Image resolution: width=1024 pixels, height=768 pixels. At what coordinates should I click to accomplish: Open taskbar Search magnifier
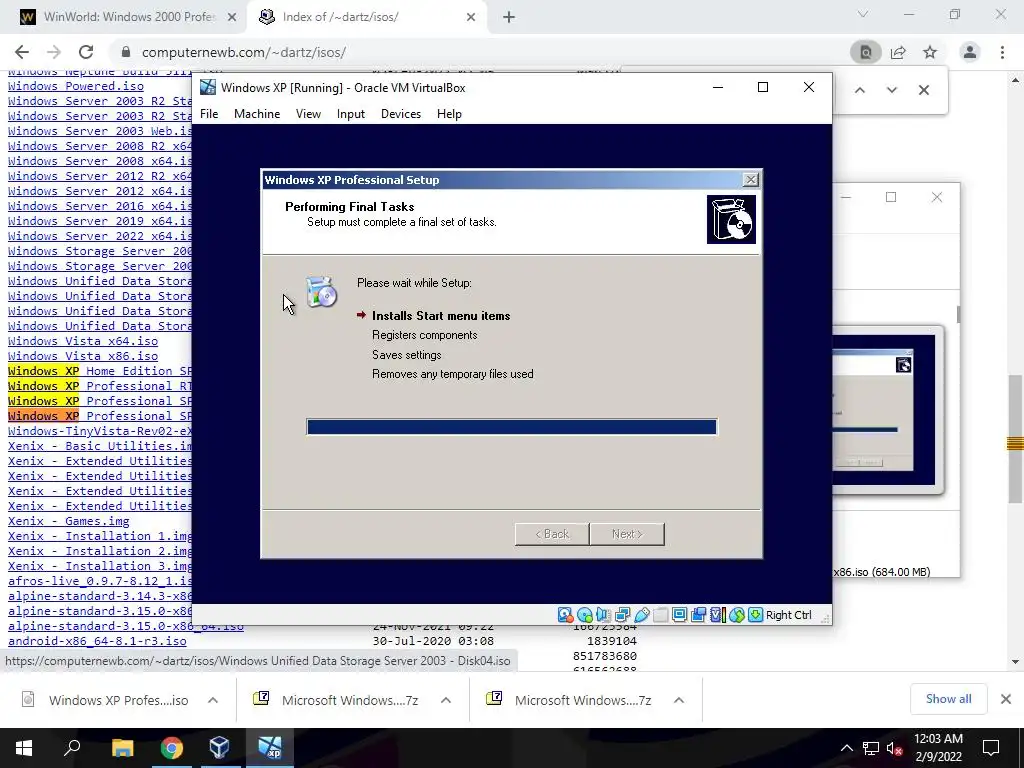72,748
